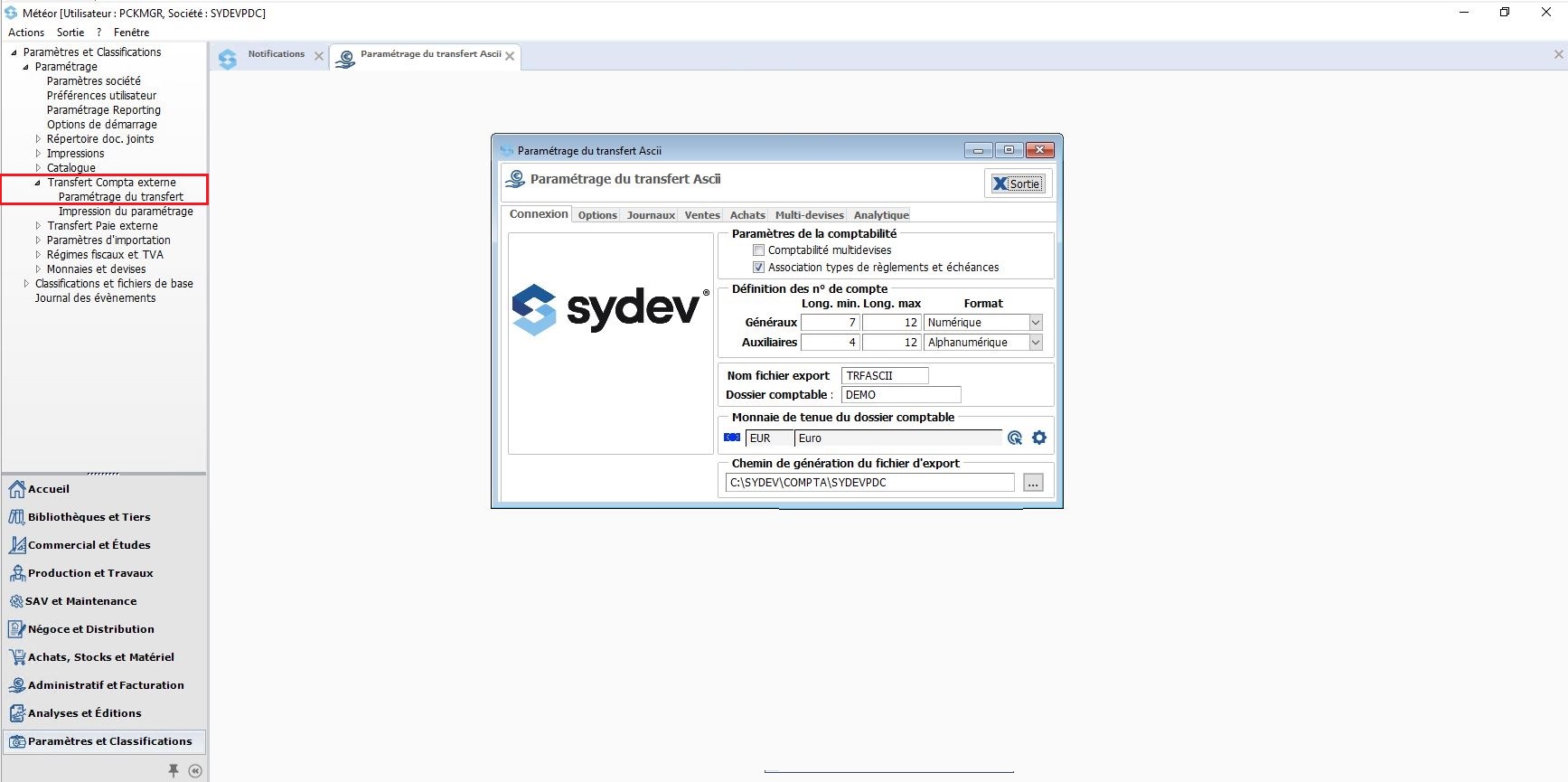Open the Fenêtre menu
This screenshot has height=782, width=1568.
point(131,33)
